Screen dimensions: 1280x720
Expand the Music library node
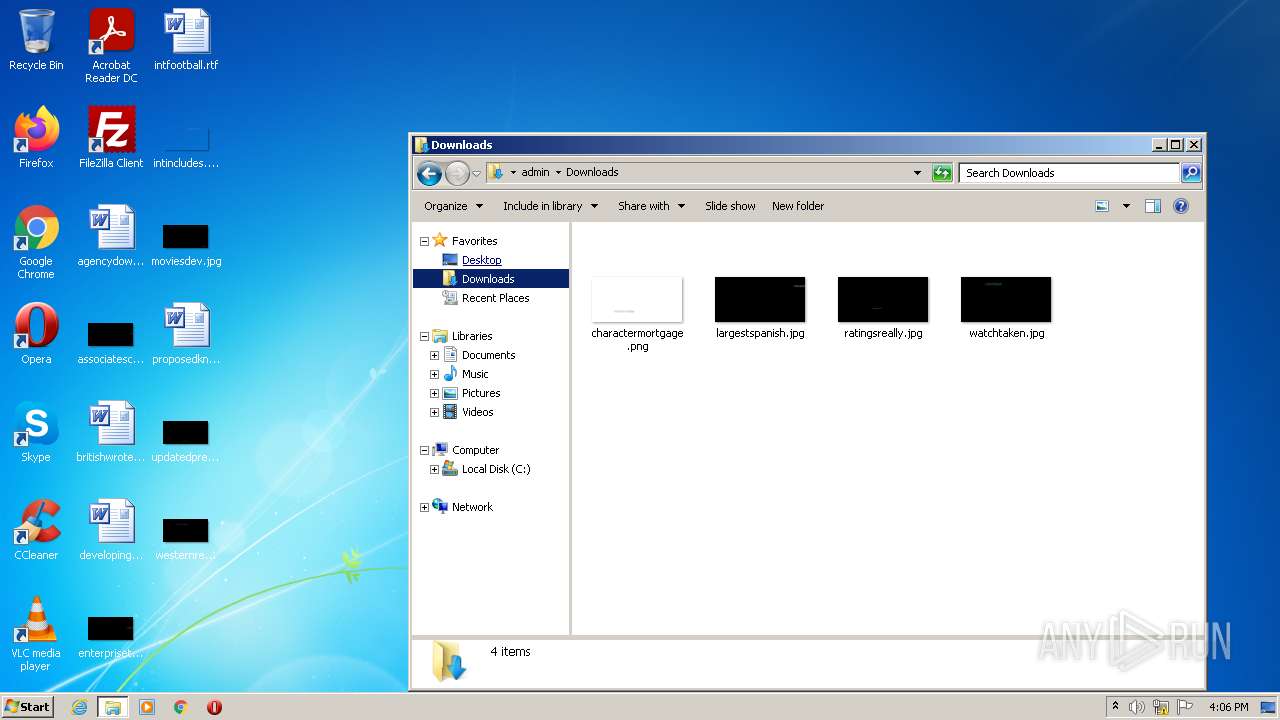(x=434, y=374)
